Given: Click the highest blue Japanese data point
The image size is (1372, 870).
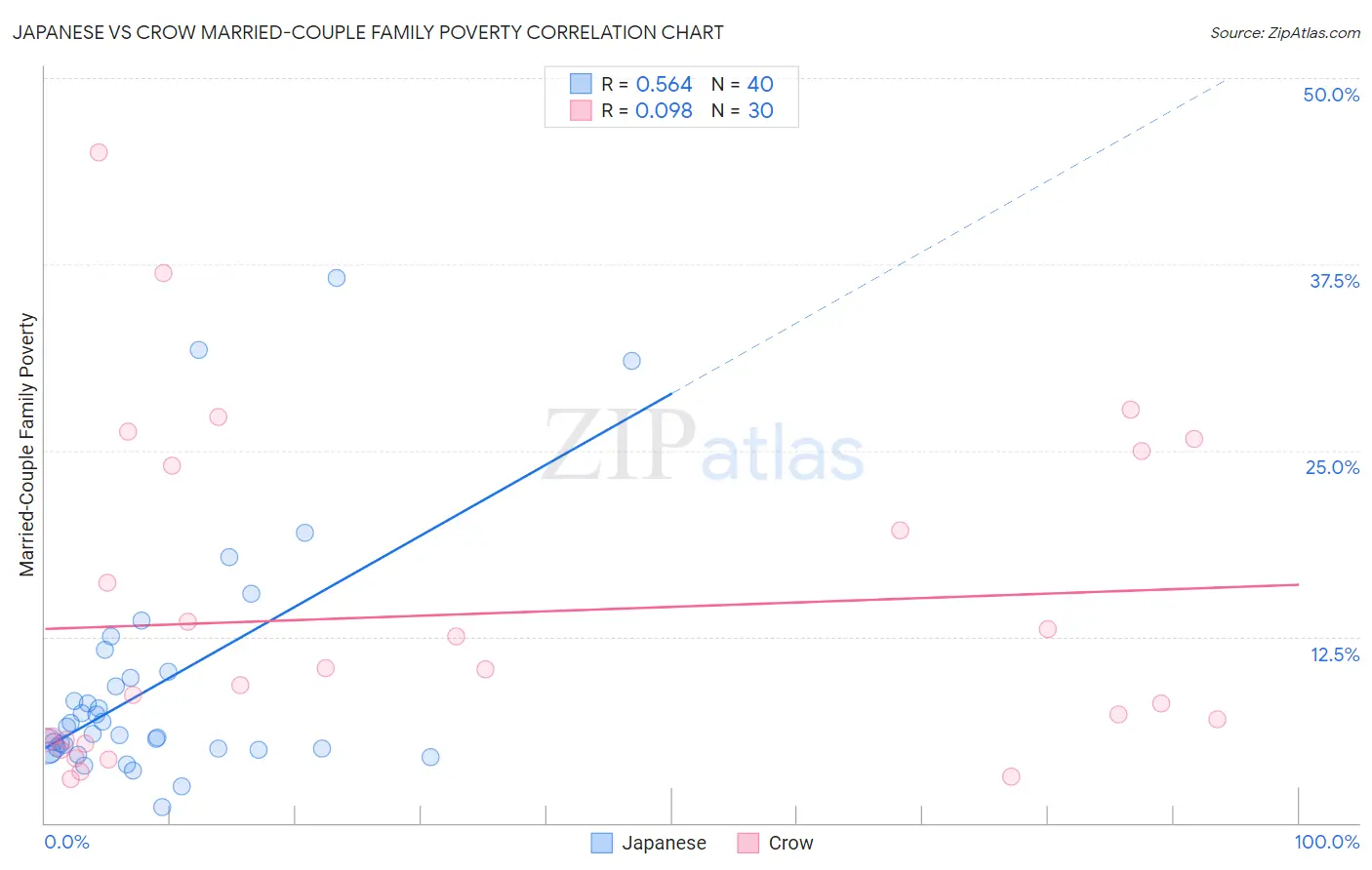Looking at the screenshot, I should click(337, 278).
